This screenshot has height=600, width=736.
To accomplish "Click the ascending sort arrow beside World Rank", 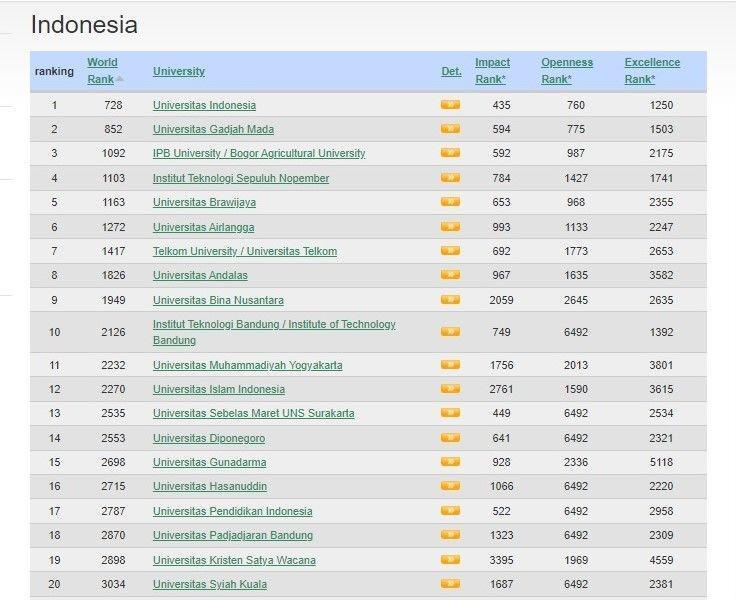I will (120, 79).
